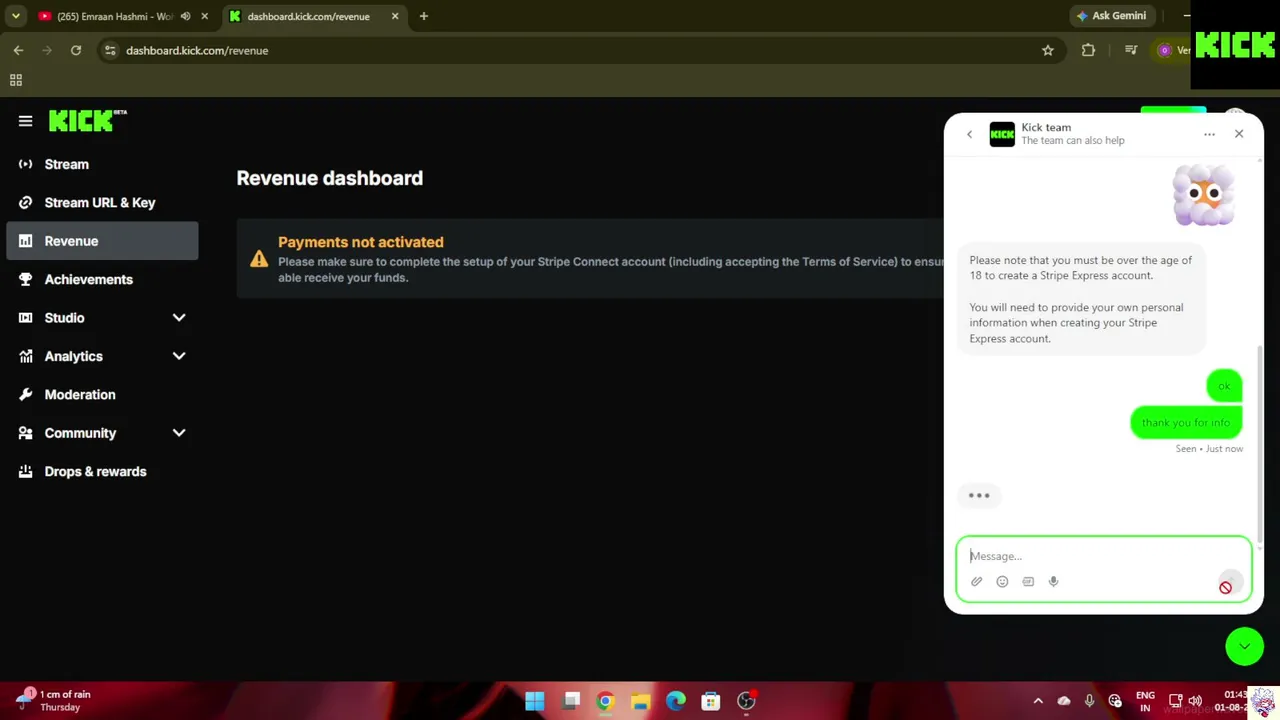The width and height of the screenshot is (1280, 720).
Task: Open chat options three-dot menu
Action: (1209, 134)
